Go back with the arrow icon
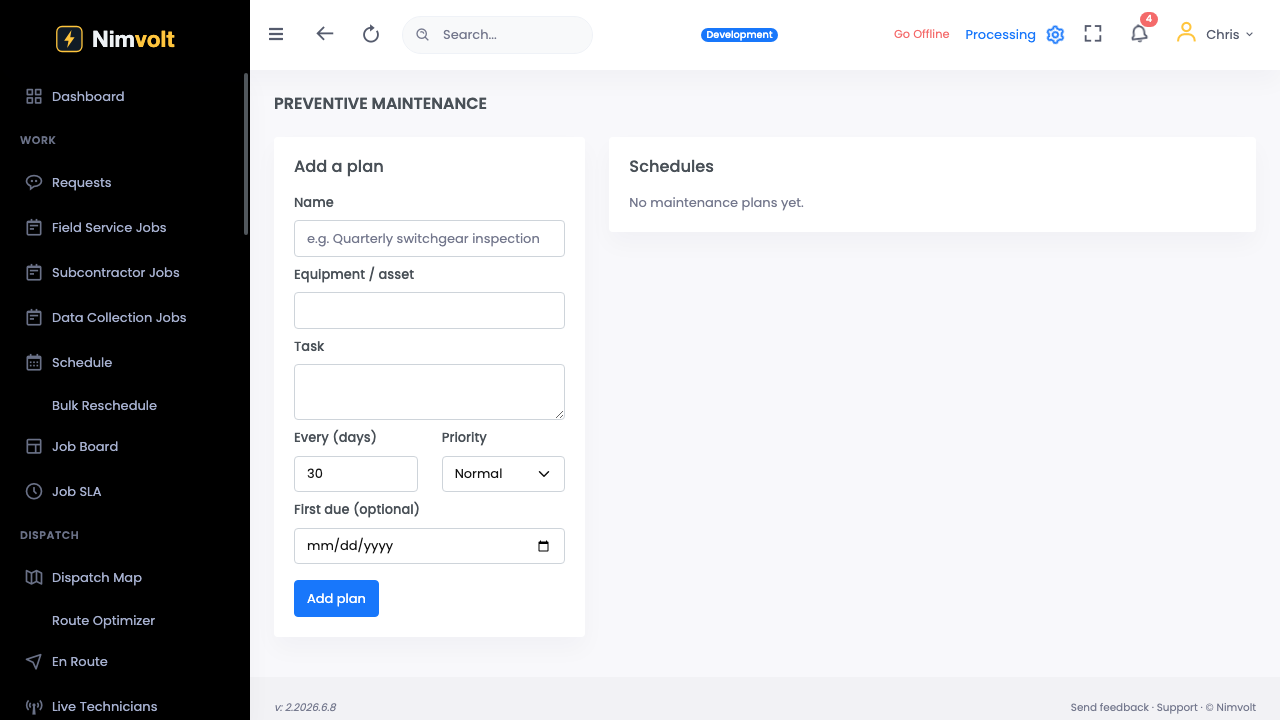 point(324,34)
